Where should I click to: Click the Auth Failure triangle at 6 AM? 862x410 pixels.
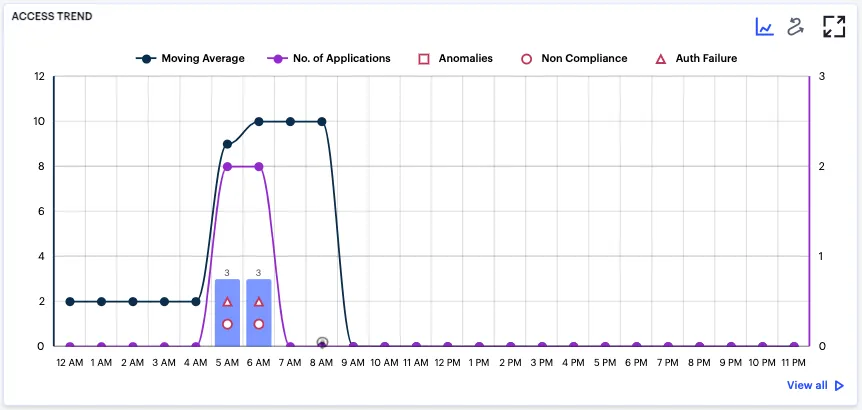[258, 302]
